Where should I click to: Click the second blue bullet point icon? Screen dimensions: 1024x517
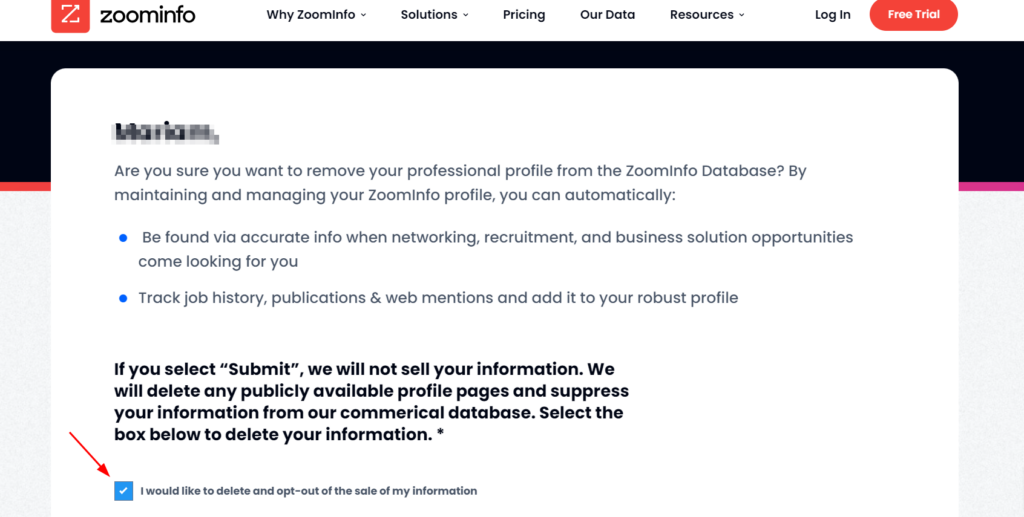[123, 299]
